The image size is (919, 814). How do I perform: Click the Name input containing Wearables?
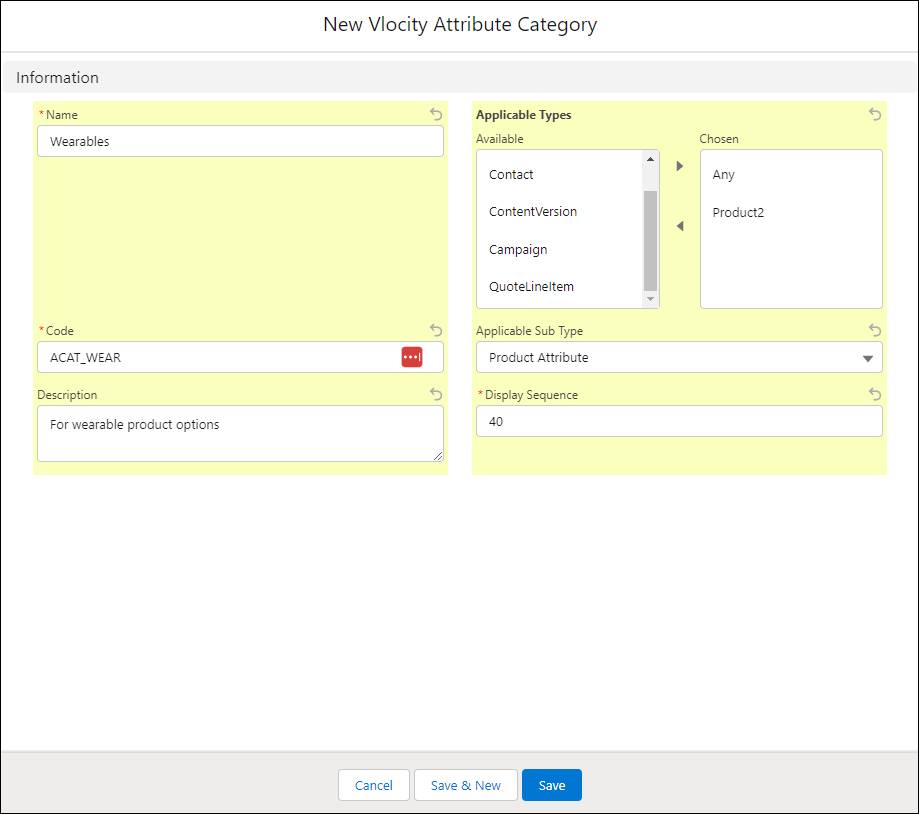point(240,141)
